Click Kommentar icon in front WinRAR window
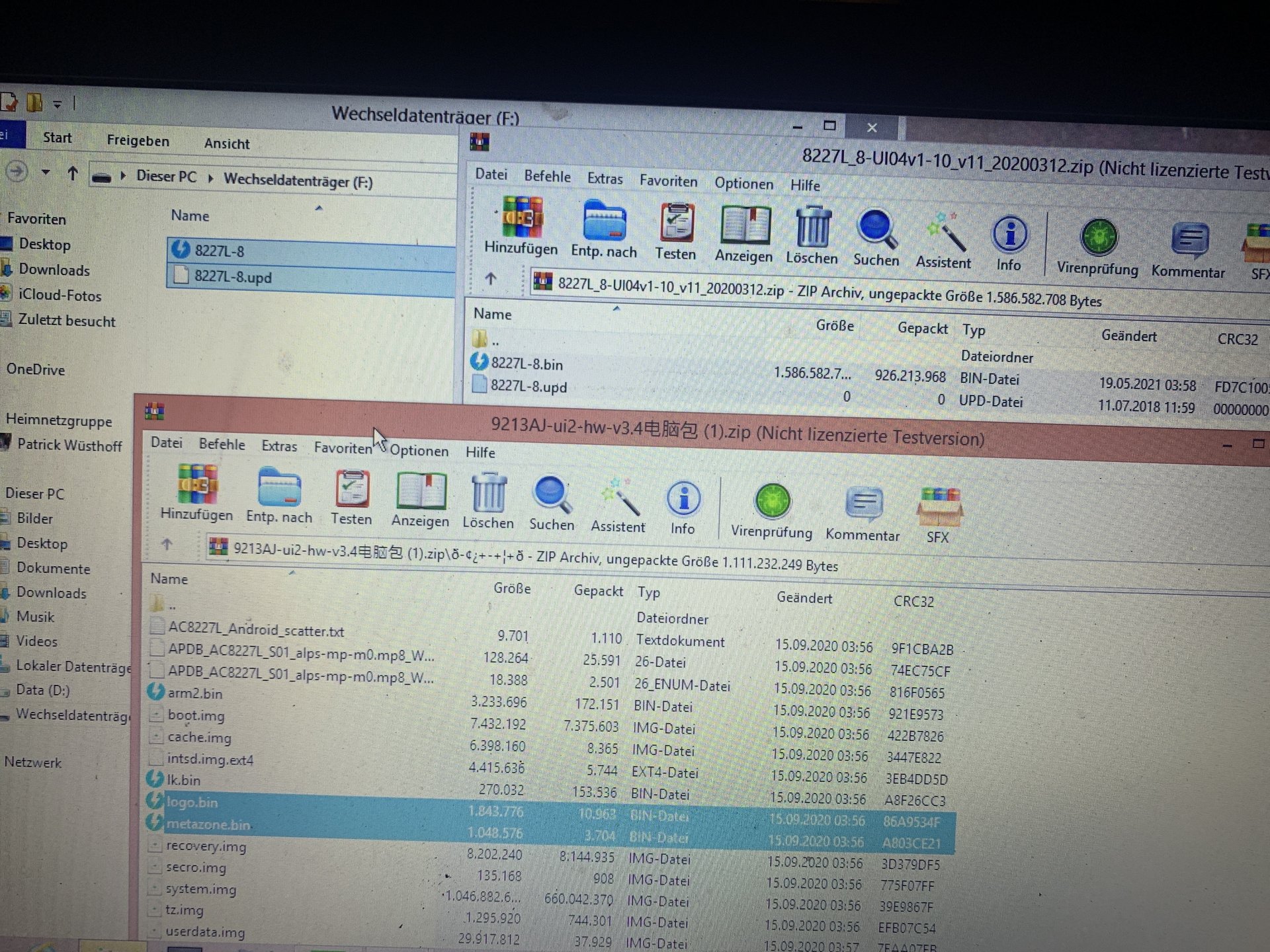This screenshot has width=1270, height=952. click(x=864, y=505)
